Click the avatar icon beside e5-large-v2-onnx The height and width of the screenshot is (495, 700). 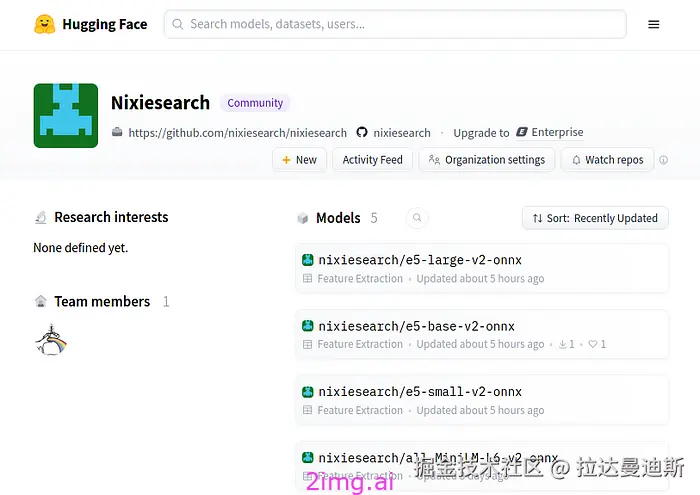point(308,260)
